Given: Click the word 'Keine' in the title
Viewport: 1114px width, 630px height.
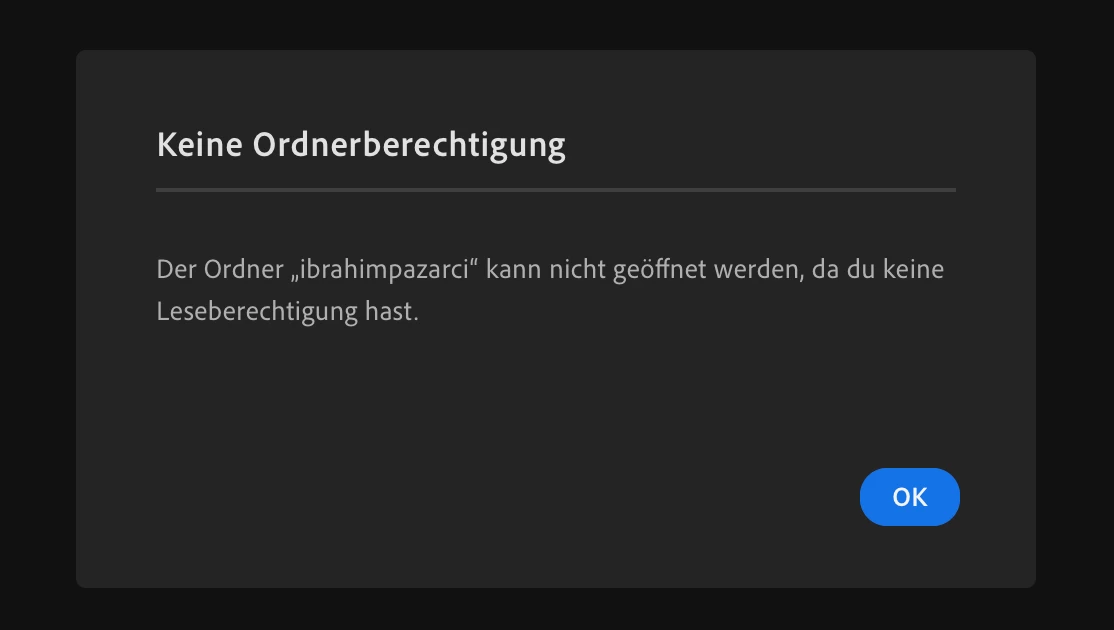Looking at the screenshot, I should [x=200, y=145].
